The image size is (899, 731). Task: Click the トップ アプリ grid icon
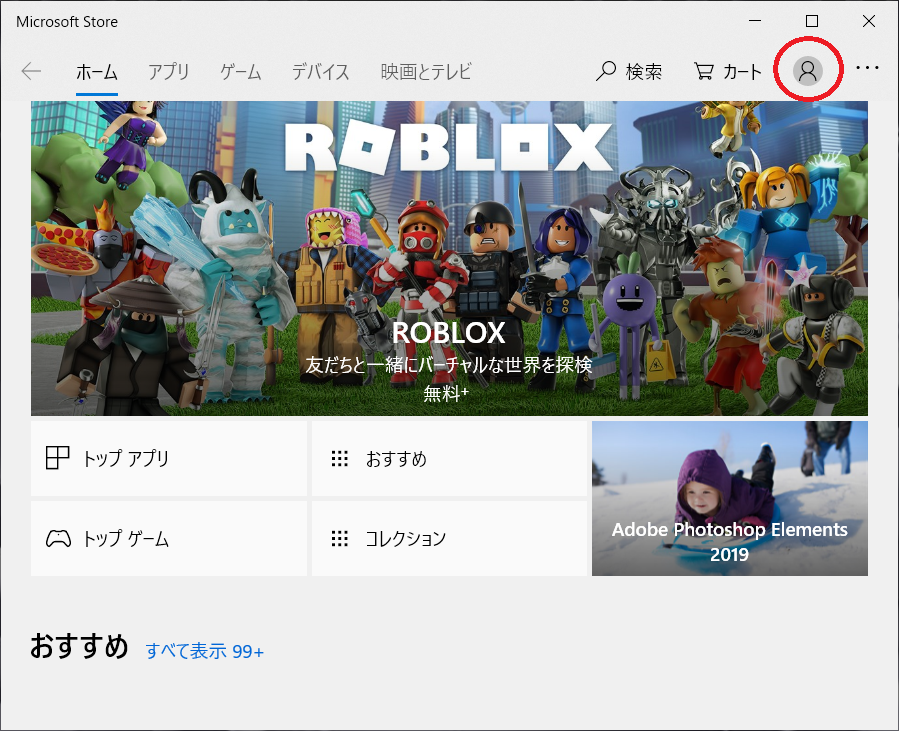57,458
